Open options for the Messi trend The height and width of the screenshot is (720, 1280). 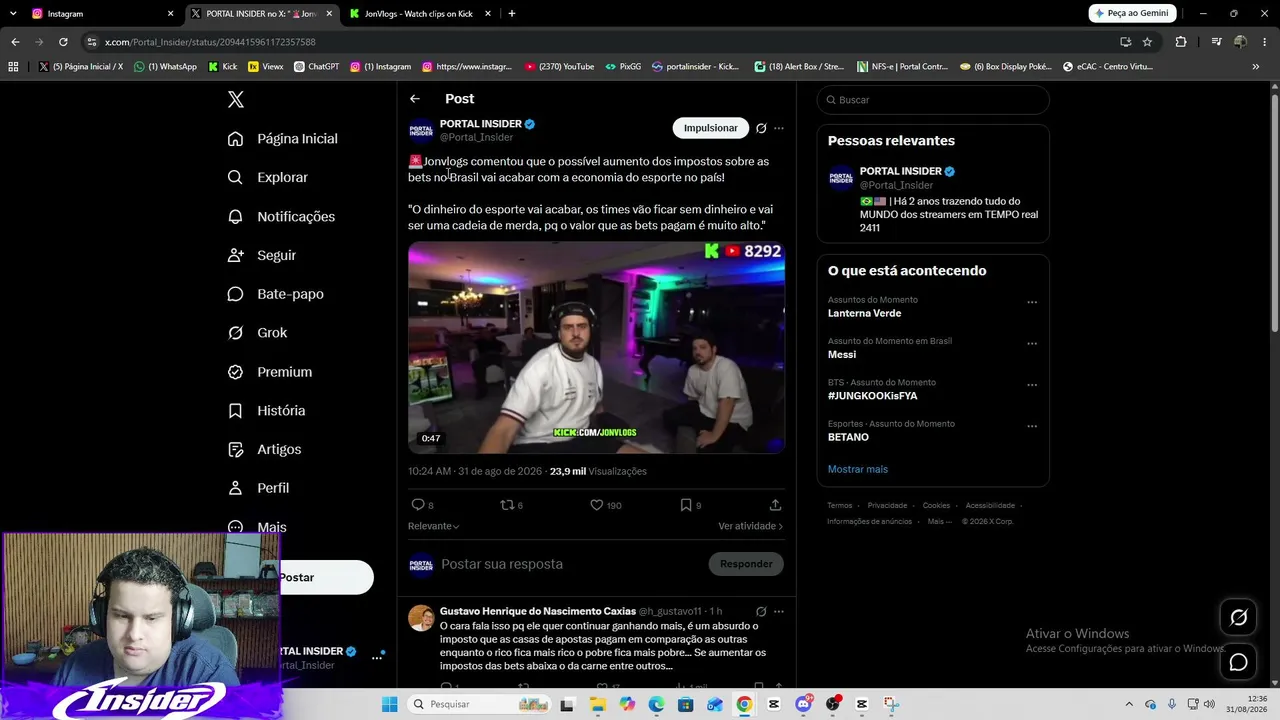coord(1032,343)
